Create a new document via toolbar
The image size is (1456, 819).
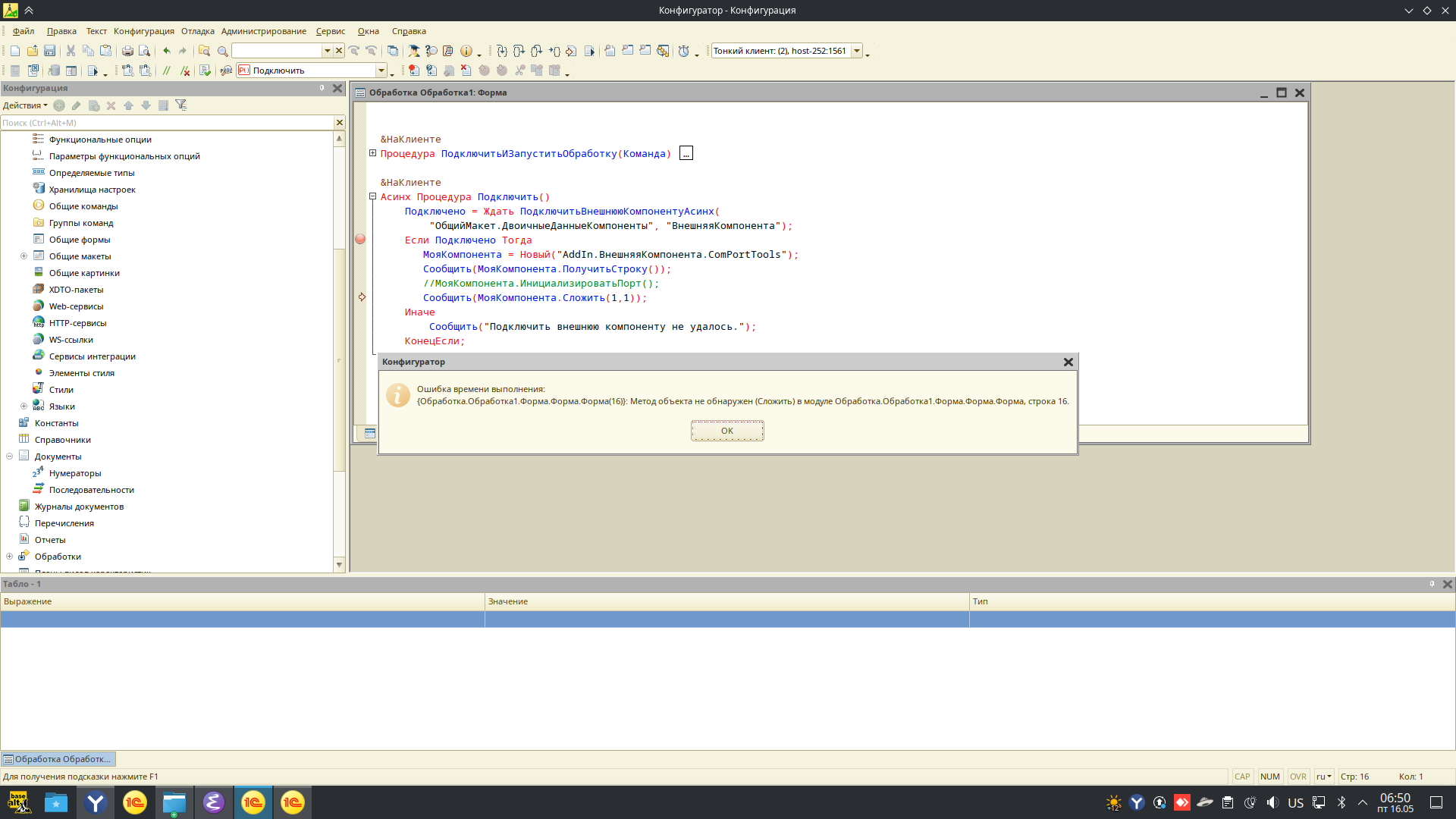[x=15, y=51]
